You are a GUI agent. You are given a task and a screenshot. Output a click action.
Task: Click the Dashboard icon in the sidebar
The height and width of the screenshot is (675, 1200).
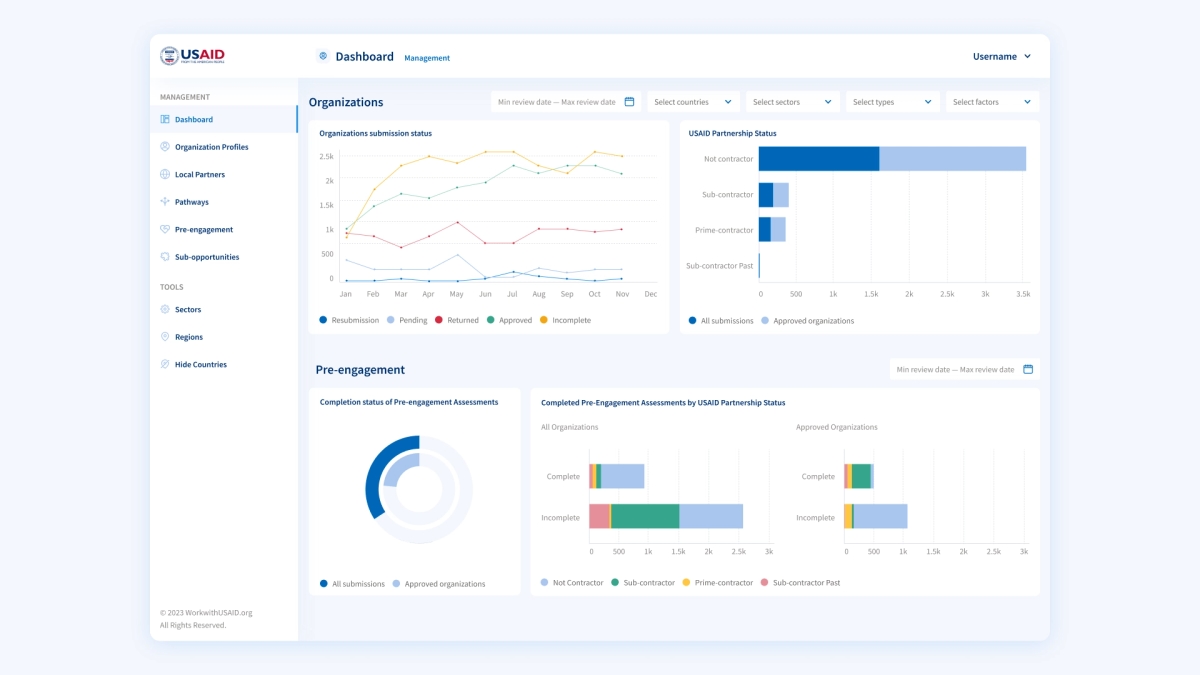click(165, 119)
